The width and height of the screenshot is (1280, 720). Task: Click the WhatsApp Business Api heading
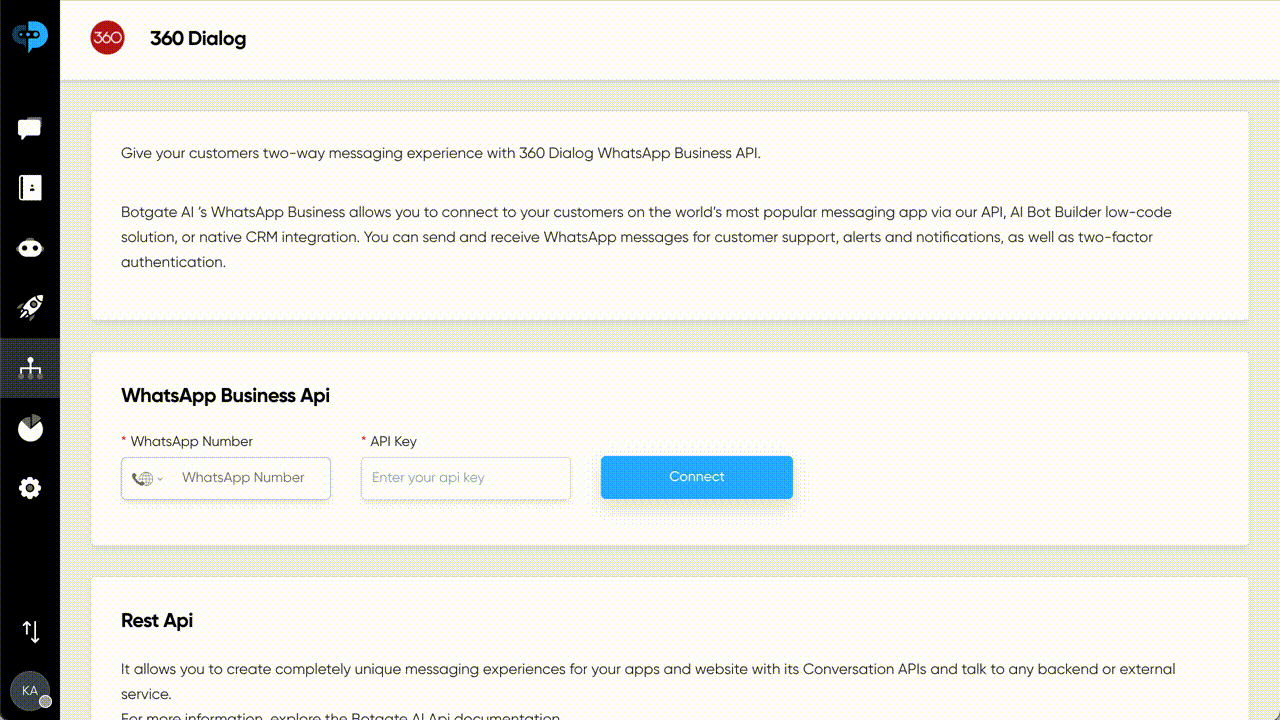(225, 395)
